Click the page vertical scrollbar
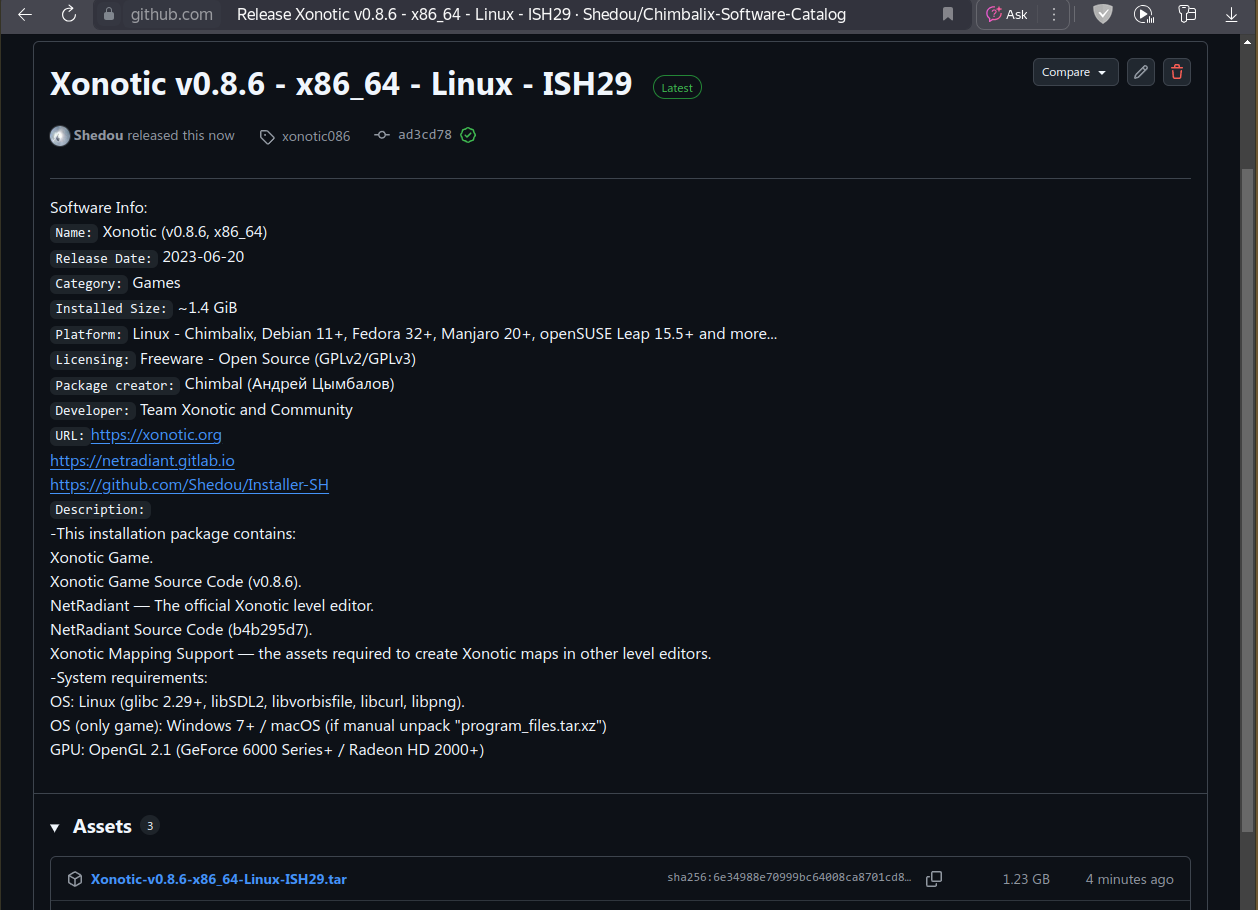Screen dimensions: 1258x910 1248,500
